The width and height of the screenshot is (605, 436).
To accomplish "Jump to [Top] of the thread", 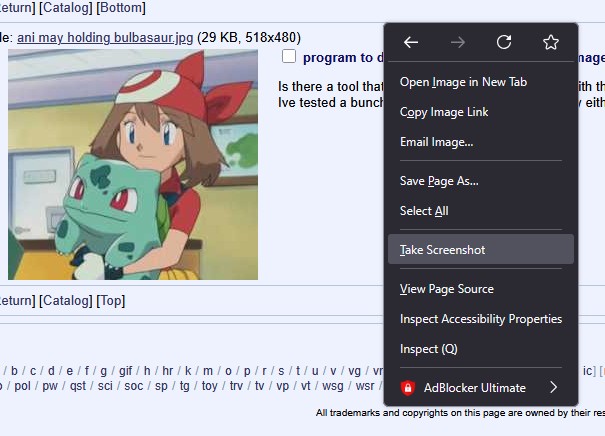I will pyautogui.click(x=111, y=301).
